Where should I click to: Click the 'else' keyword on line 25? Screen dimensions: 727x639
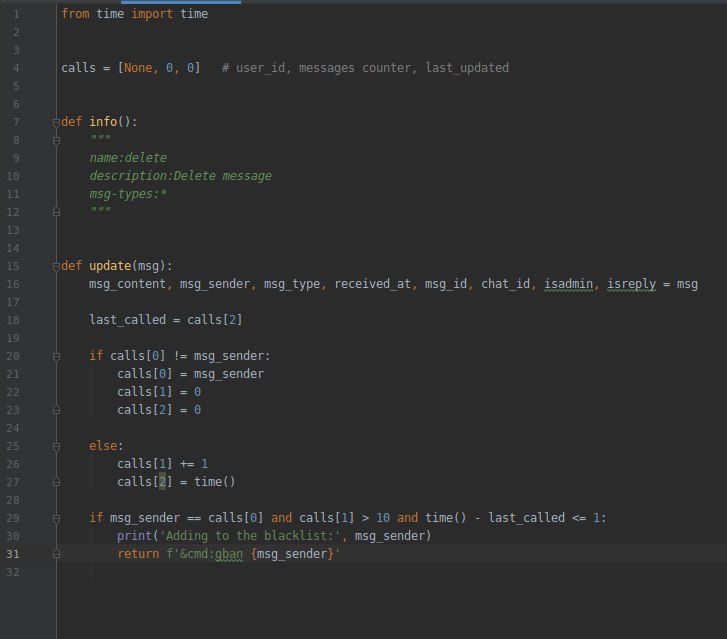pyautogui.click(x=103, y=446)
